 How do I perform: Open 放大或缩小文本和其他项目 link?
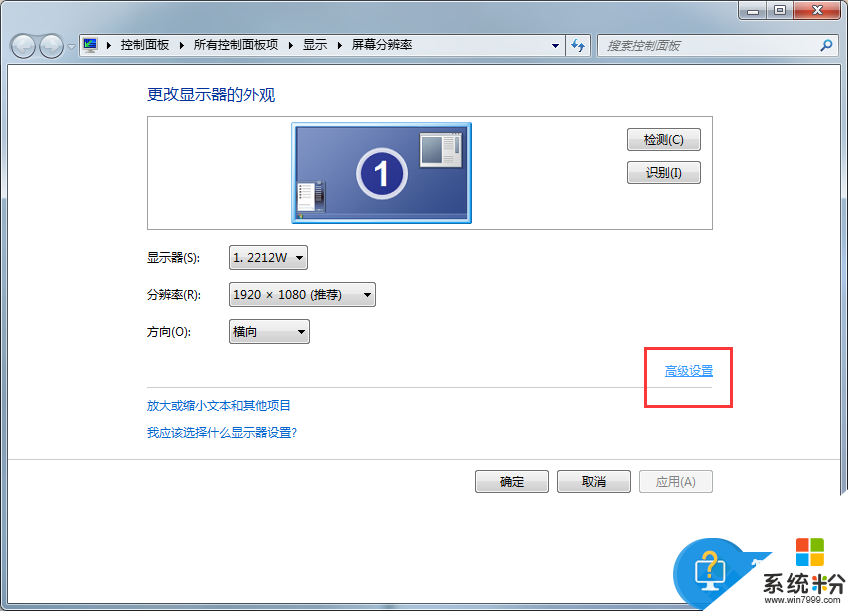coord(219,406)
